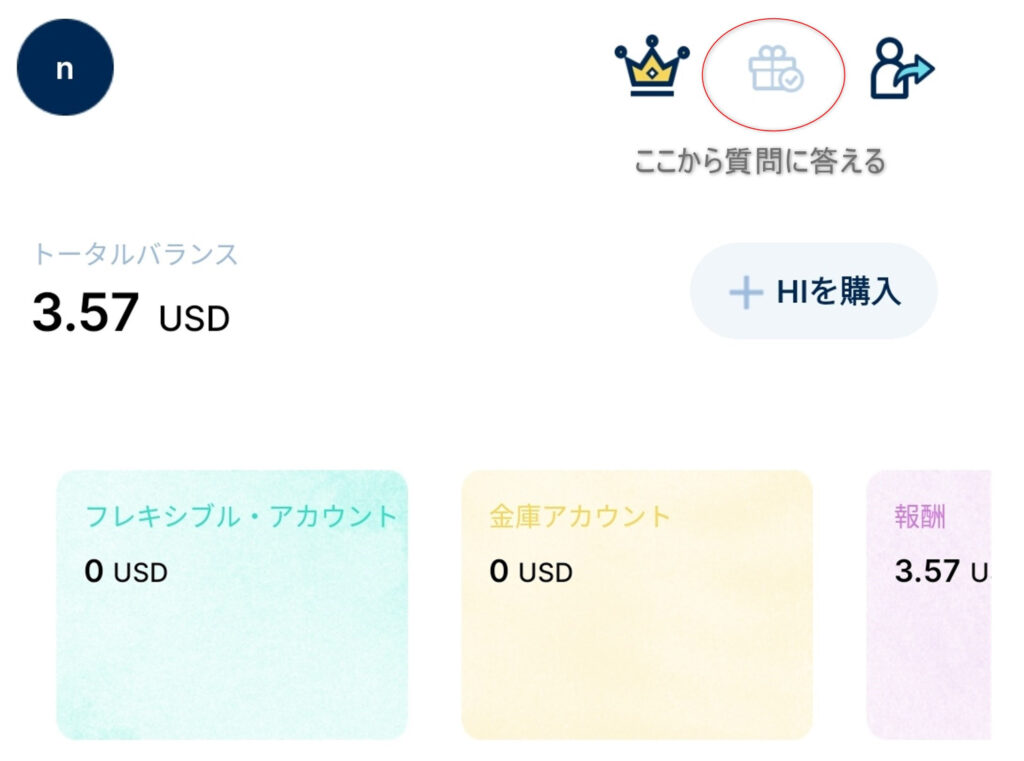Open the invite friend share icon
Image resolution: width=1024 pixels, height=761 pixels.
902,69
